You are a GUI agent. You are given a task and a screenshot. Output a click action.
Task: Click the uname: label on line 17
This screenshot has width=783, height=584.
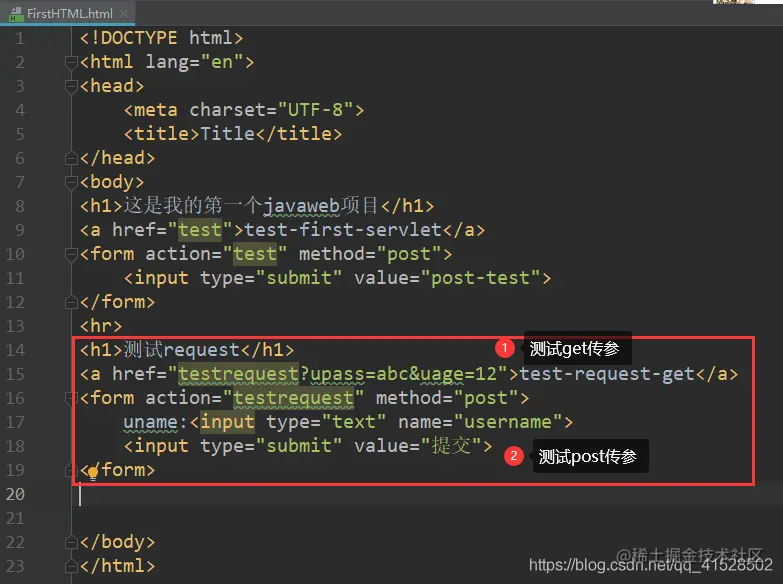155,422
